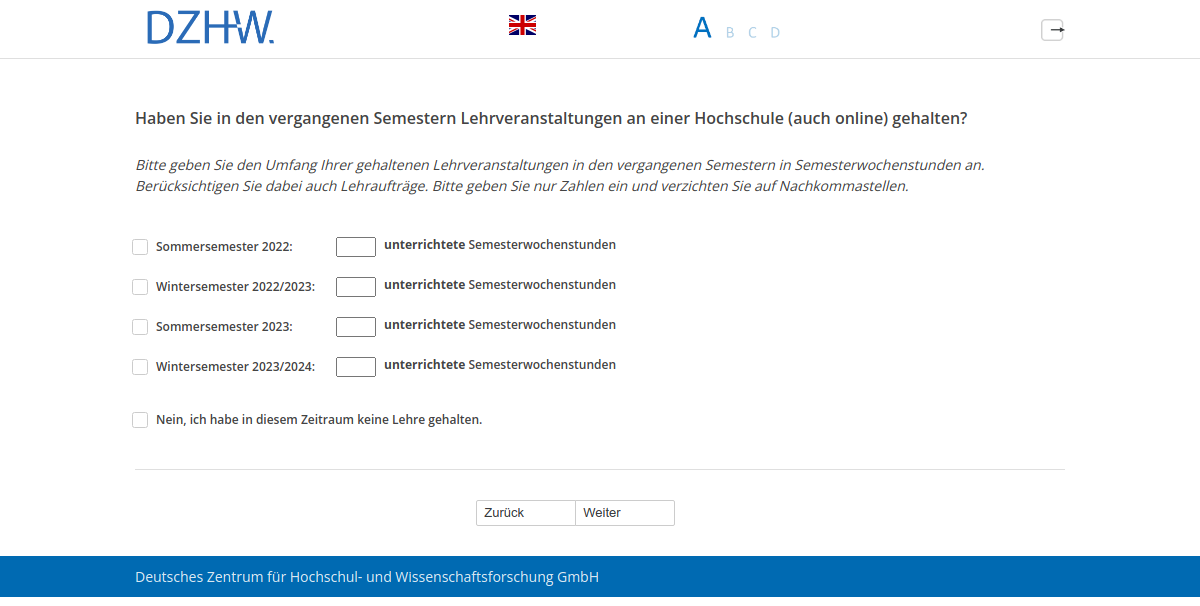Select the large font size letter A
This screenshot has height=606, width=1200.
coord(702,27)
